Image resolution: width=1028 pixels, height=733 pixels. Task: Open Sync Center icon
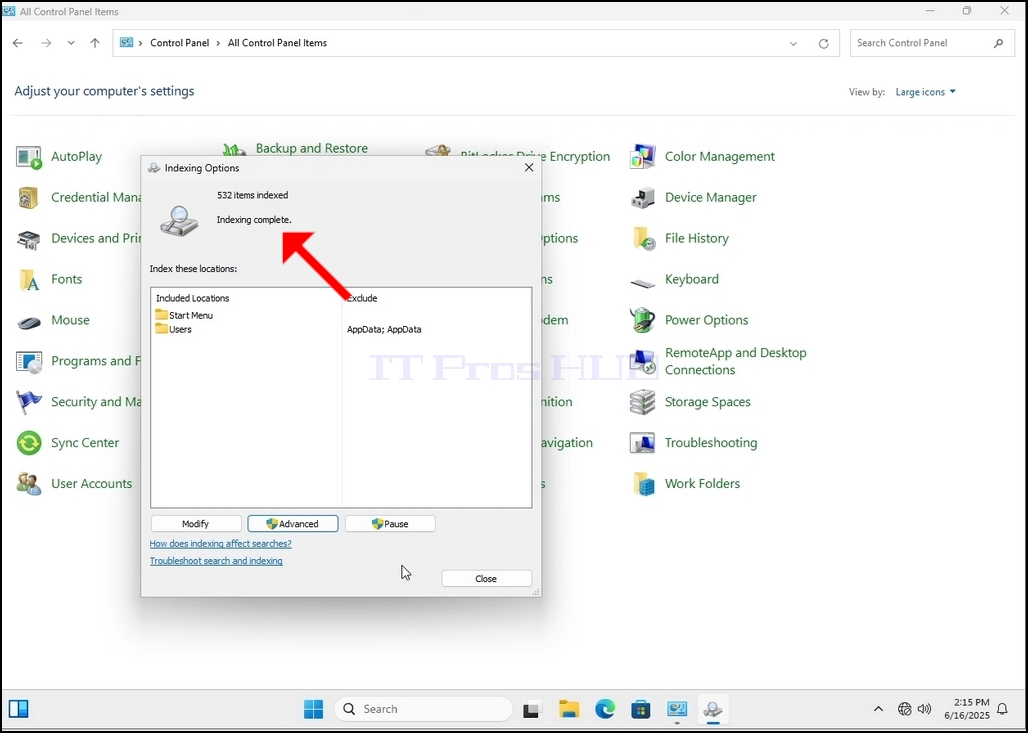click(x=29, y=444)
